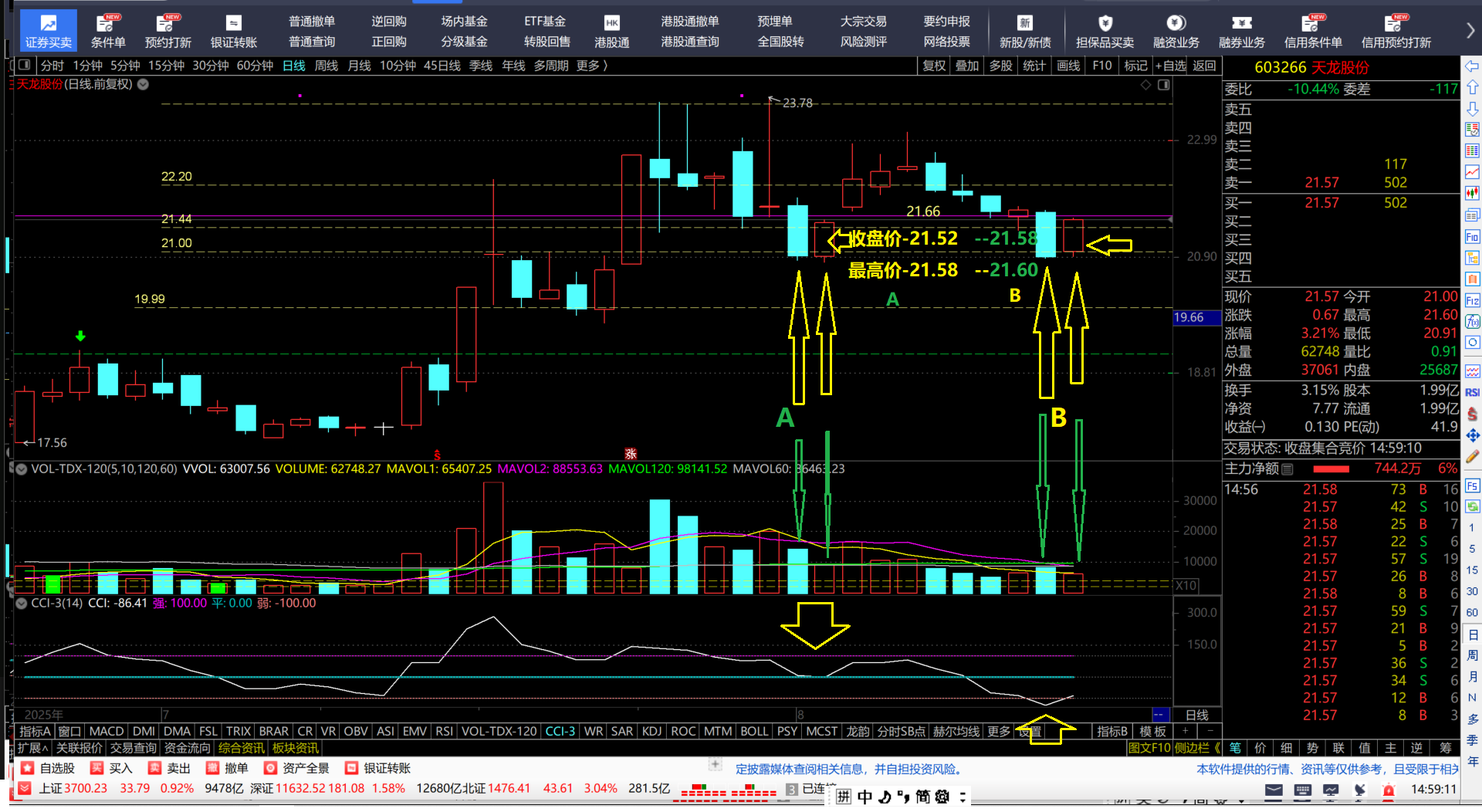This screenshot has height=812, width=1482.
Task: Collapse the VOL-TDX-120 indicator panel
Action: pos(22,469)
